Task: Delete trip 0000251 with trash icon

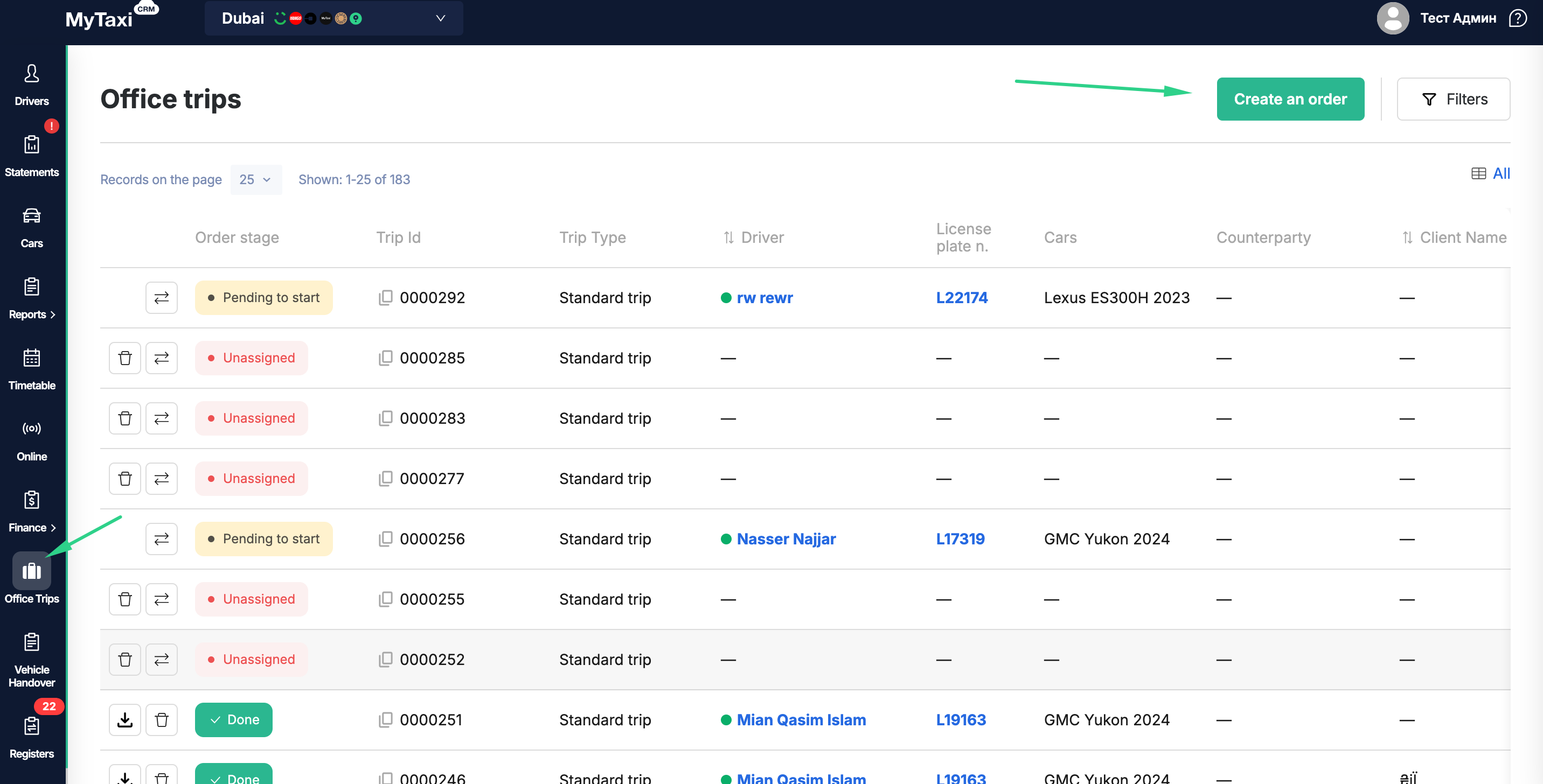Action: (x=162, y=720)
